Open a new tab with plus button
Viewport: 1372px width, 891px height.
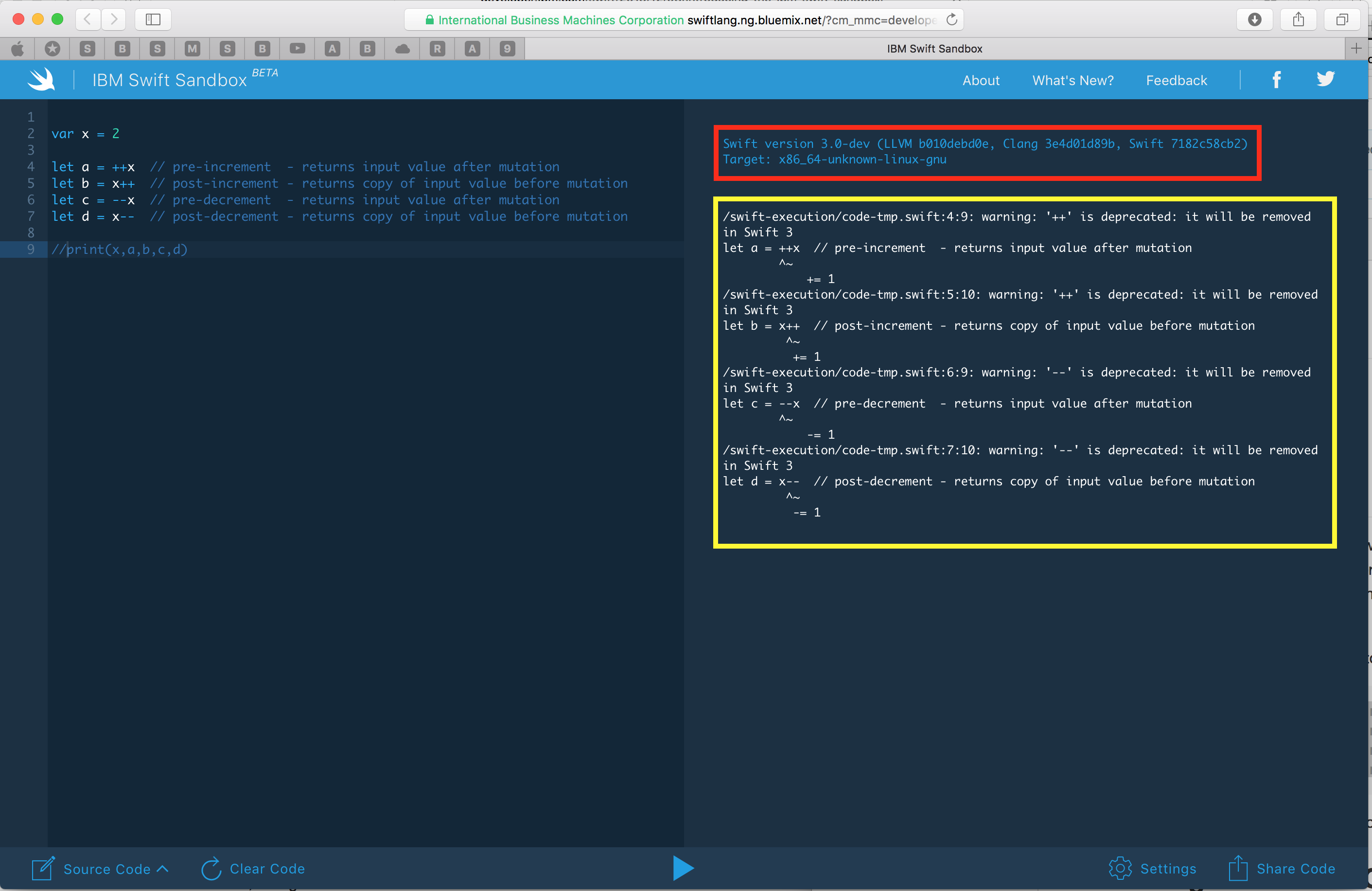click(1356, 49)
